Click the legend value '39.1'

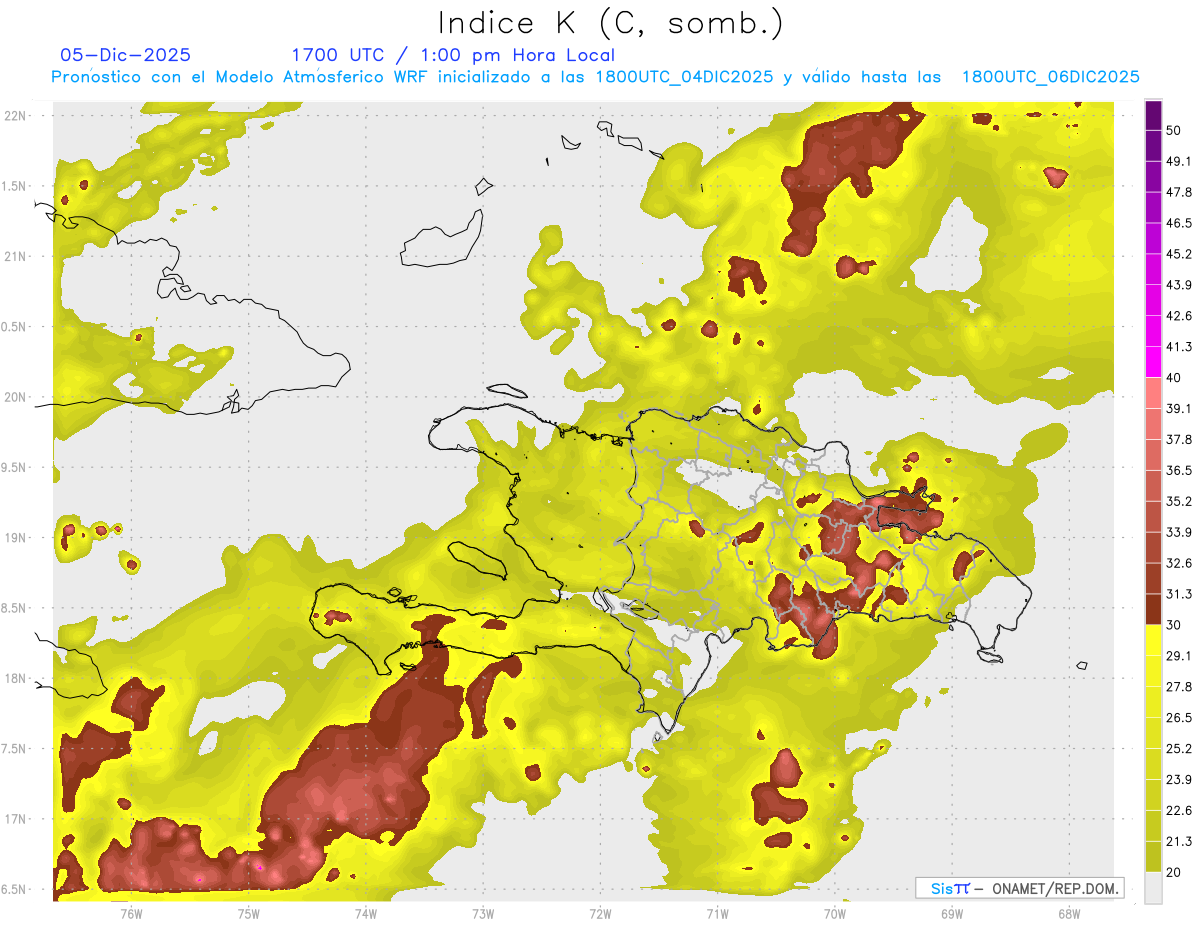point(1179,408)
